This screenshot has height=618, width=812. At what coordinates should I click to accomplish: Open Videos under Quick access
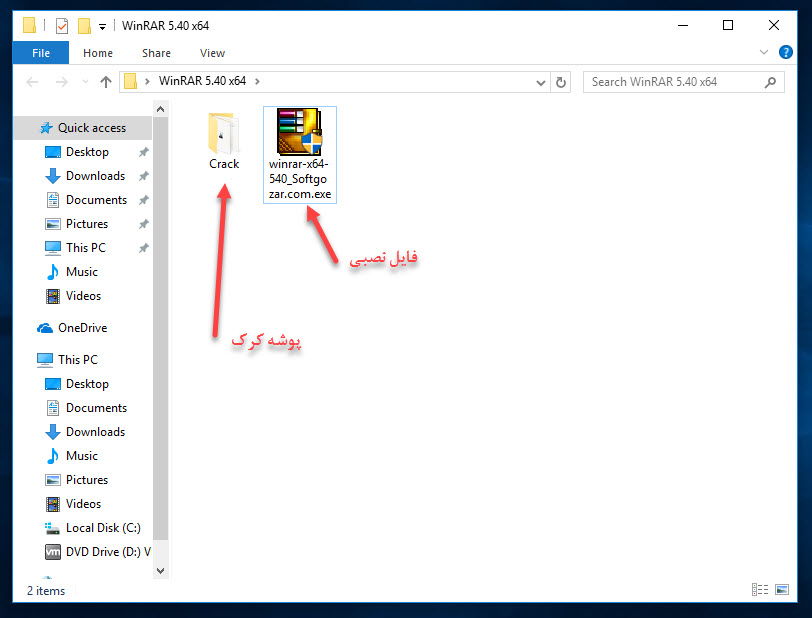[83, 296]
